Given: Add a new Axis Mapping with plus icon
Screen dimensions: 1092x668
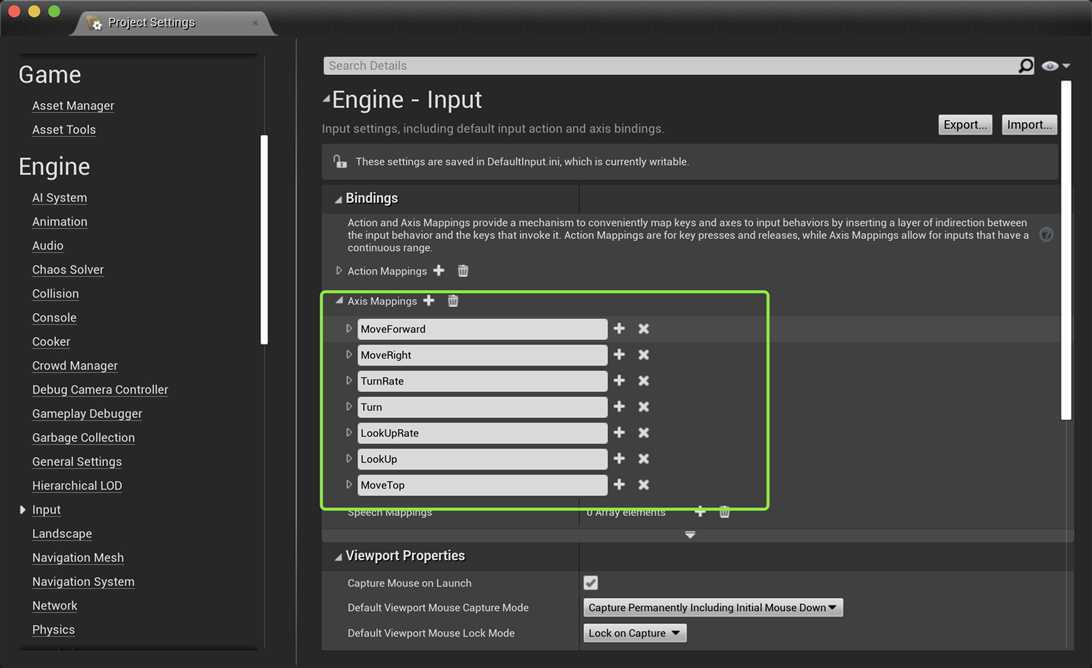Looking at the screenshot, I should click(429, 300).
